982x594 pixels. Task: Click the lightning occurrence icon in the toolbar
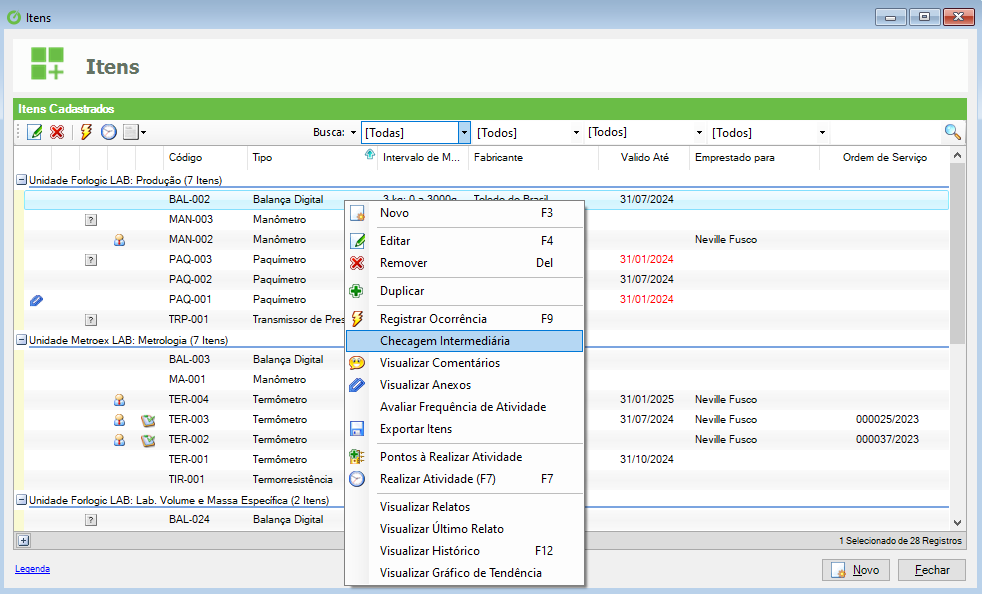(x=86, y=132)
